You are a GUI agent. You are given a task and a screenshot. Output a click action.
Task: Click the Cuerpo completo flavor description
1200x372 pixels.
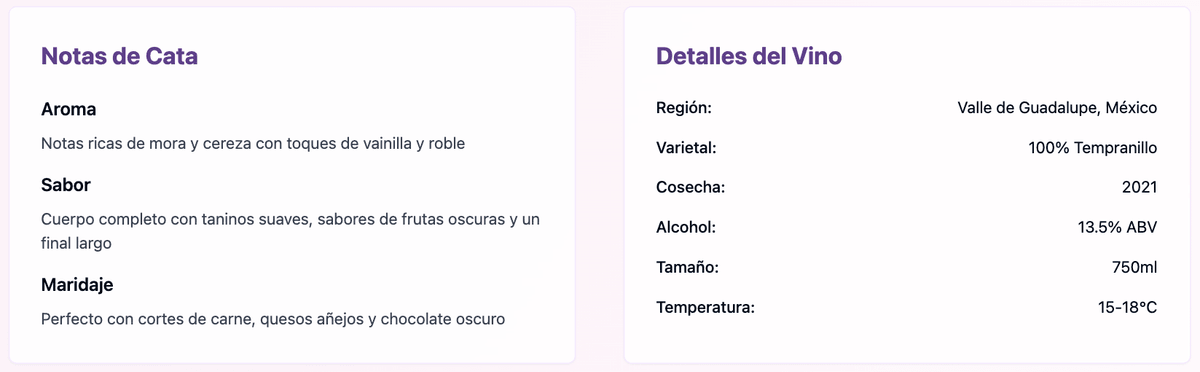pos(291,230)
